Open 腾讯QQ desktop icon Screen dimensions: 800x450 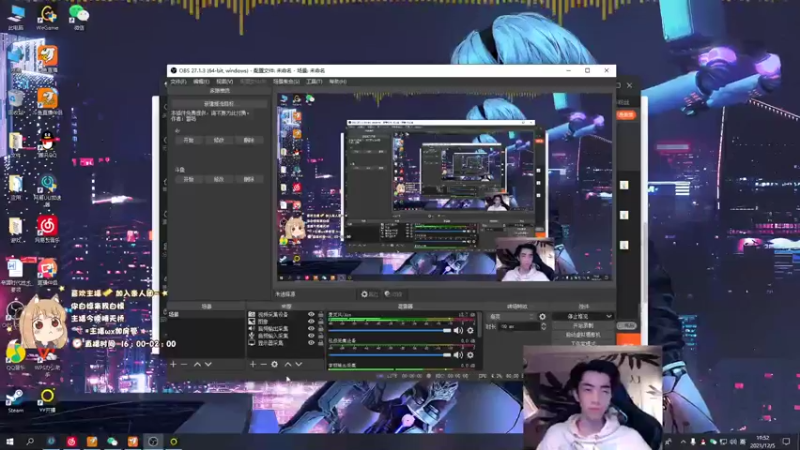pyautogui.click(x=47, y=144)
